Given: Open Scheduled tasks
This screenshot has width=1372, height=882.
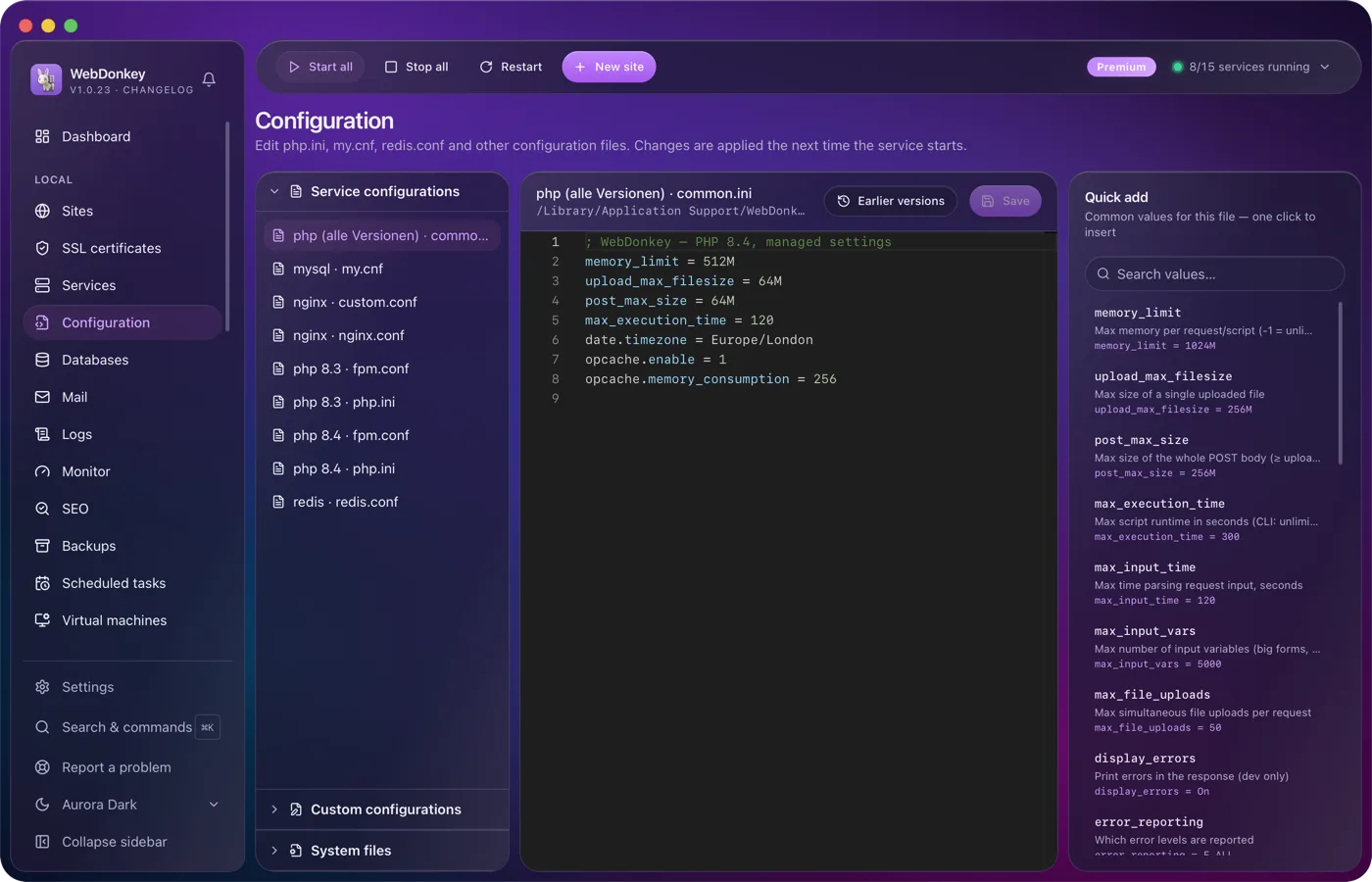Looking at the screenshot, I should [122, 583].
